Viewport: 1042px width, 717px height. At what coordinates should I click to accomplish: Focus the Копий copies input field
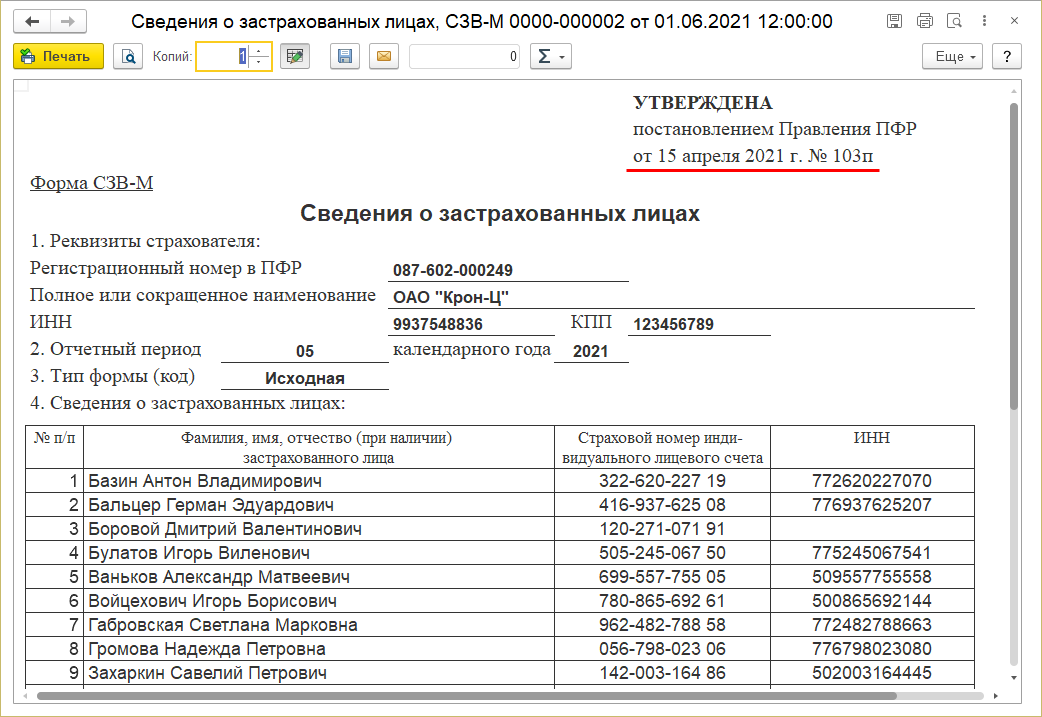point(223,56)
